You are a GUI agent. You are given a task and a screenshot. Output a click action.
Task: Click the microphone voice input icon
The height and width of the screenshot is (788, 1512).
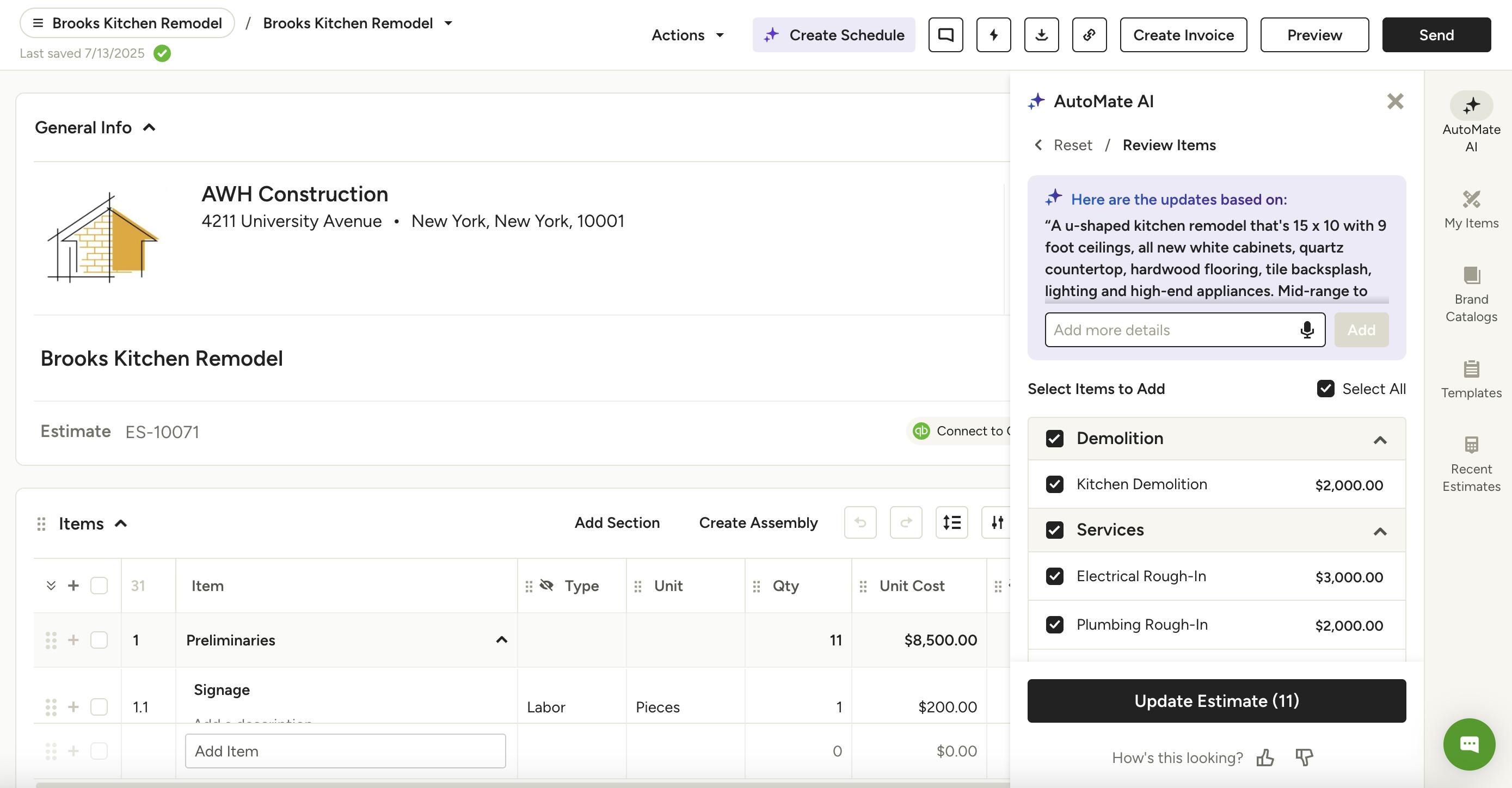tap(1307, 330)
